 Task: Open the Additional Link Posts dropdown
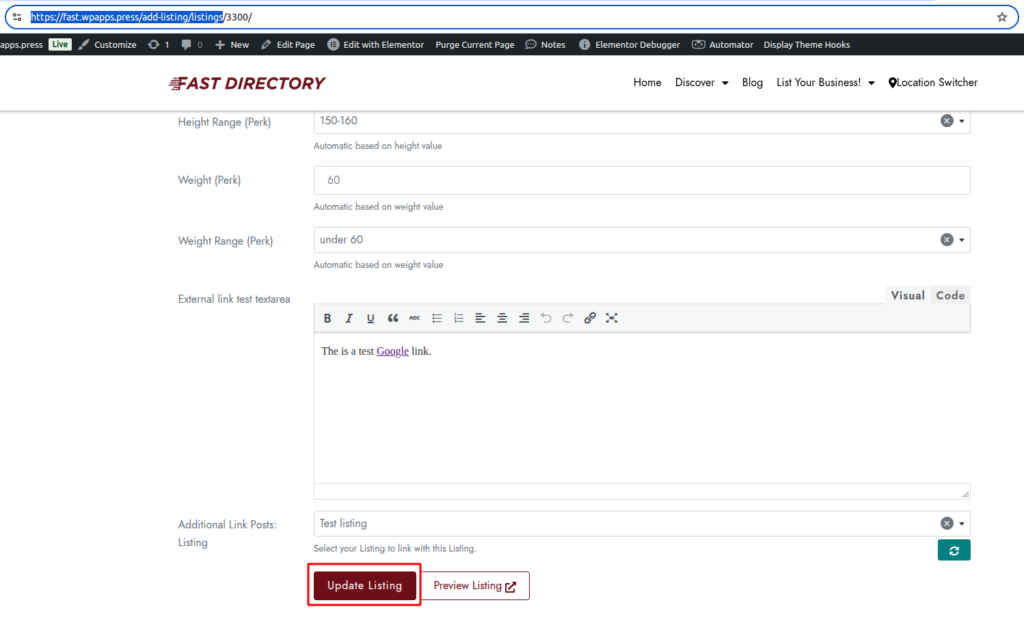(x=962, y=523)
